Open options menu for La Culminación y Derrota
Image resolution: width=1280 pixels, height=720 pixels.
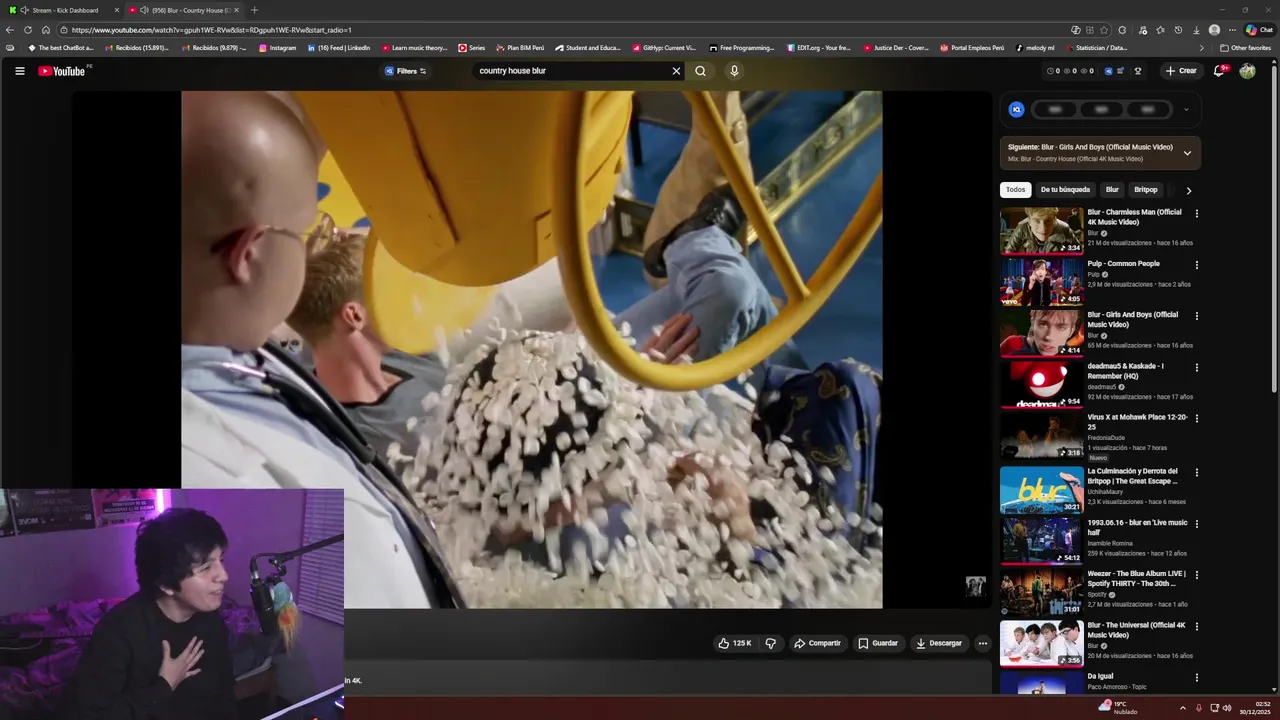(x=1196, y=472)
